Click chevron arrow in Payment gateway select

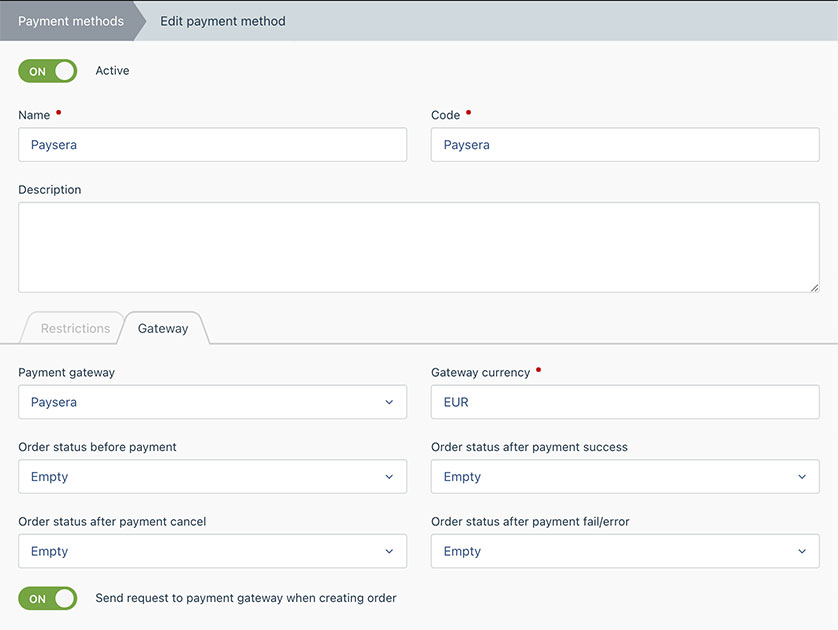(x=389, y=402)
